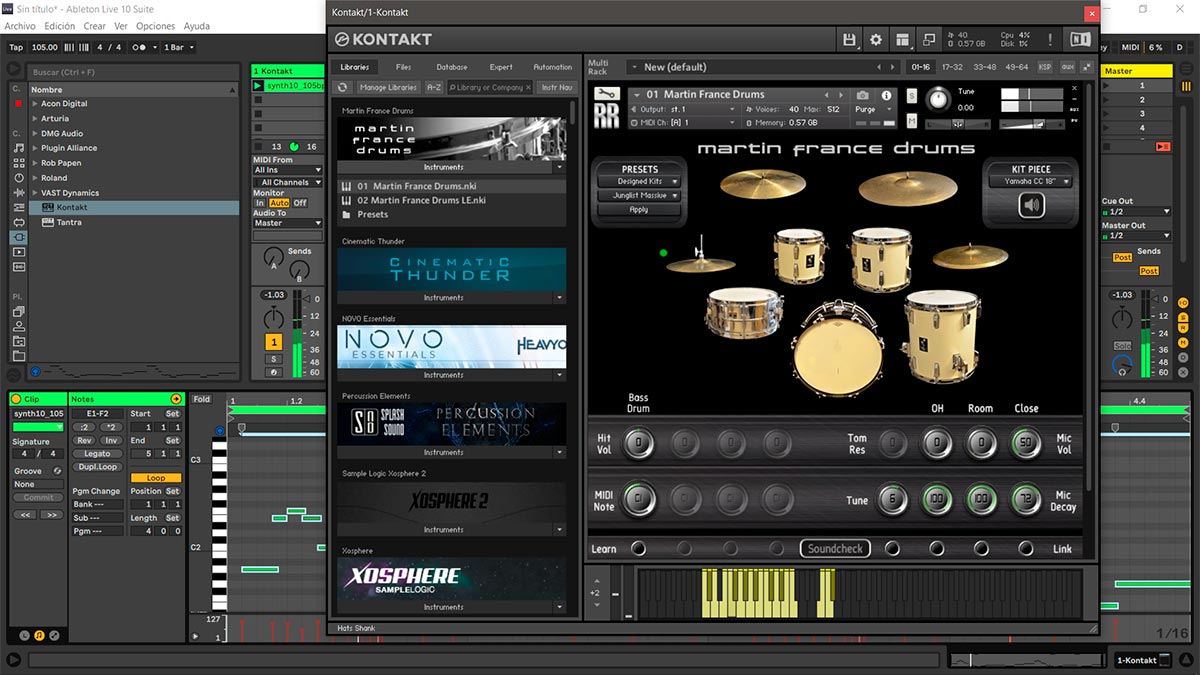
Task: Expand the Plugin Alliance folder
Action: coord(36,148)
